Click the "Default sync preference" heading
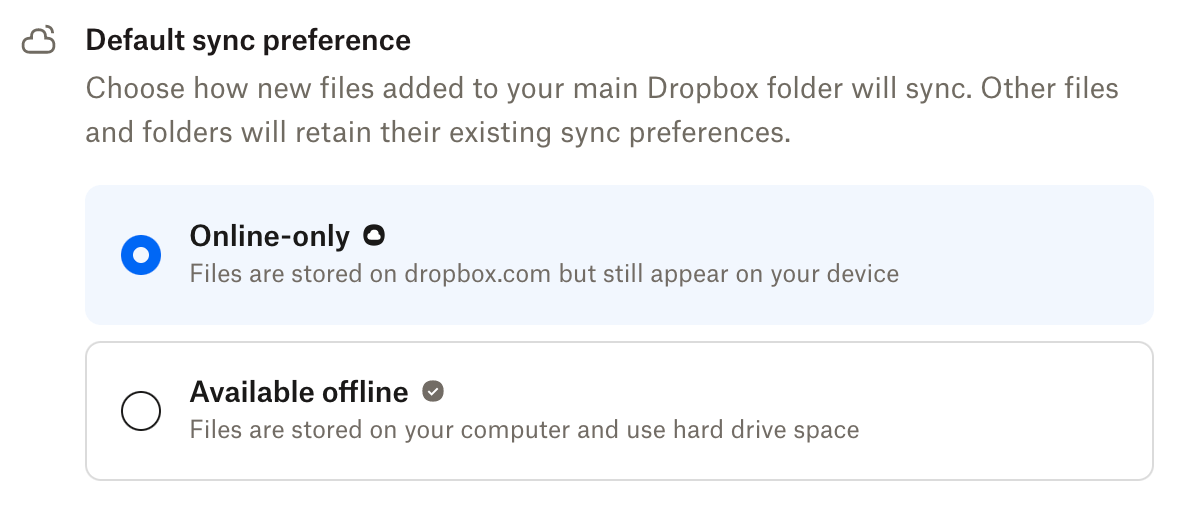The width and height of the screenshot is (1198, 516). point(248,41)
